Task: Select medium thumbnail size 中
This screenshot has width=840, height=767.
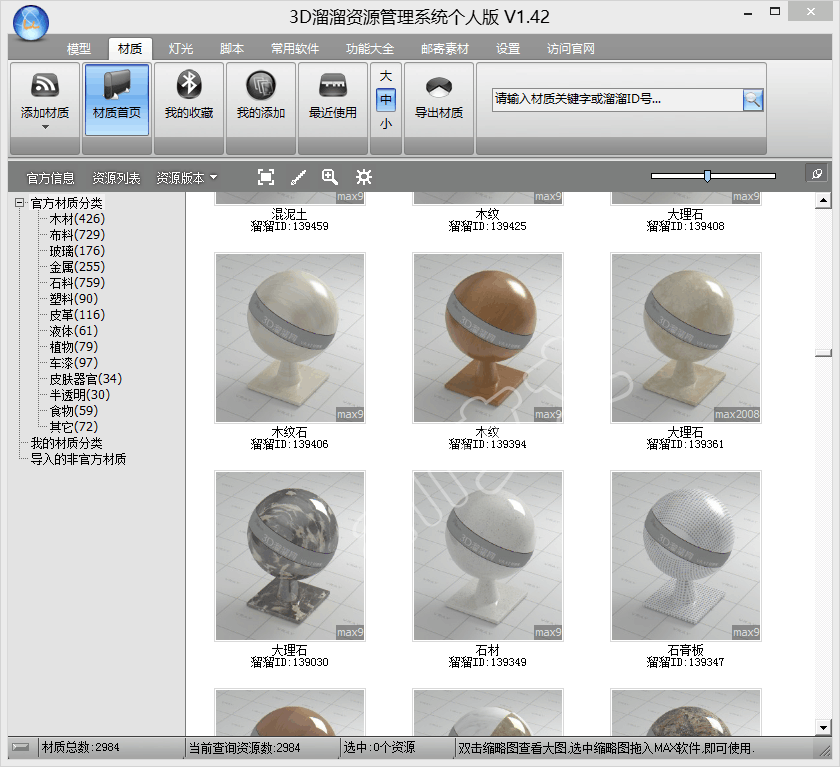Action: 386,100
